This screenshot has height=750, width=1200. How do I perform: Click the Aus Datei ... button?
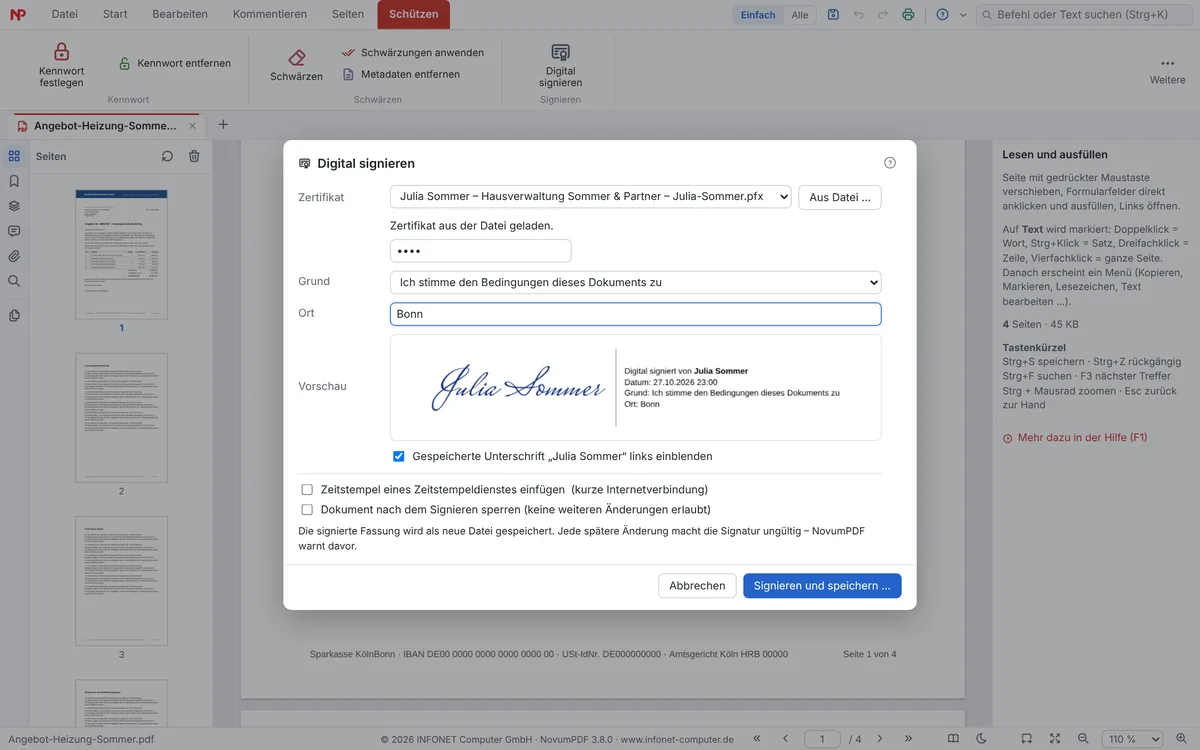coord(839,197)
